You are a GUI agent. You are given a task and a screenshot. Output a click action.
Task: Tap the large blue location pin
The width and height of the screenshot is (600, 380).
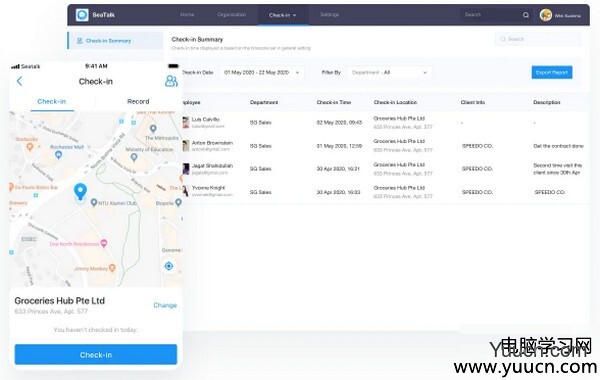tap(80, 191)
